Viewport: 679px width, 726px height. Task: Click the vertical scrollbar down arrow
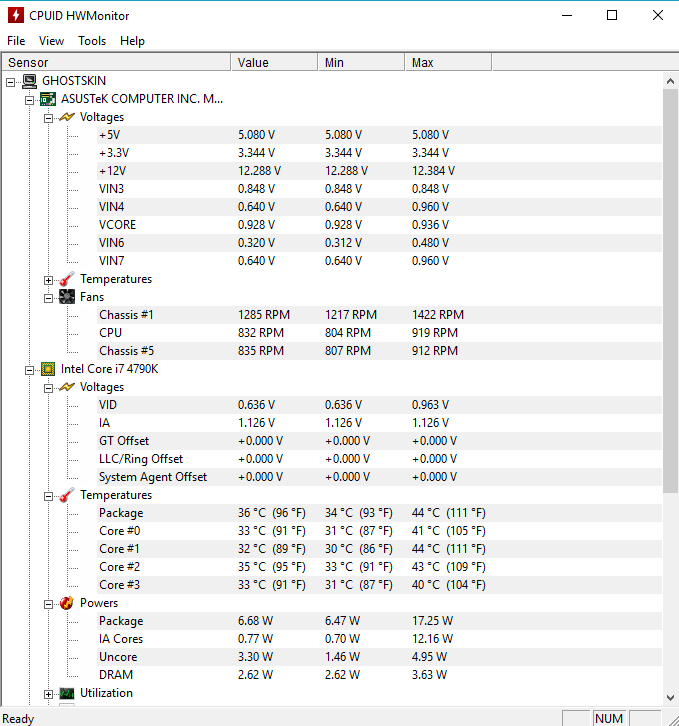(x=670, y=698)
